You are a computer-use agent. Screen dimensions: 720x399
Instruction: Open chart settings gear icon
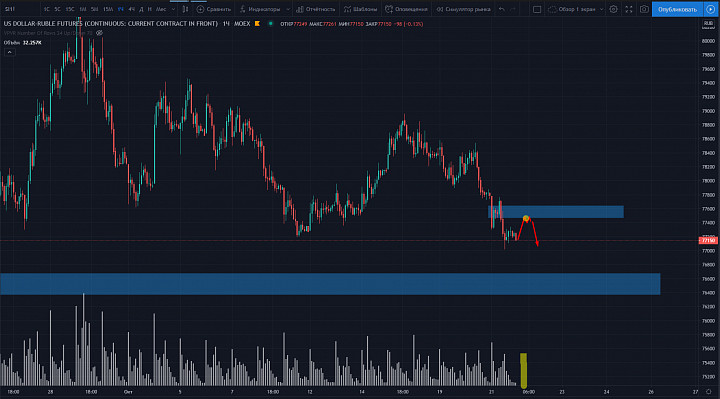click(613, 9)
